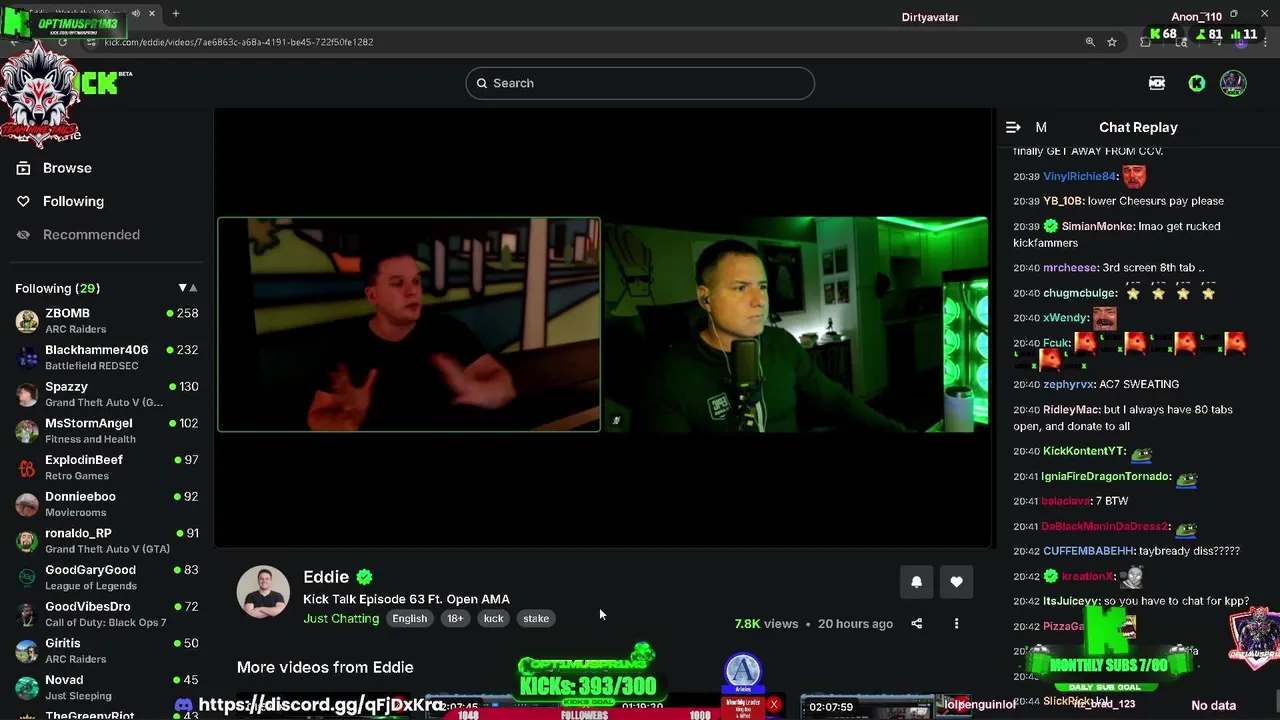Click the stake tag
The height and width of the screenshot is (720, 1280).
(x=536, y=618)
